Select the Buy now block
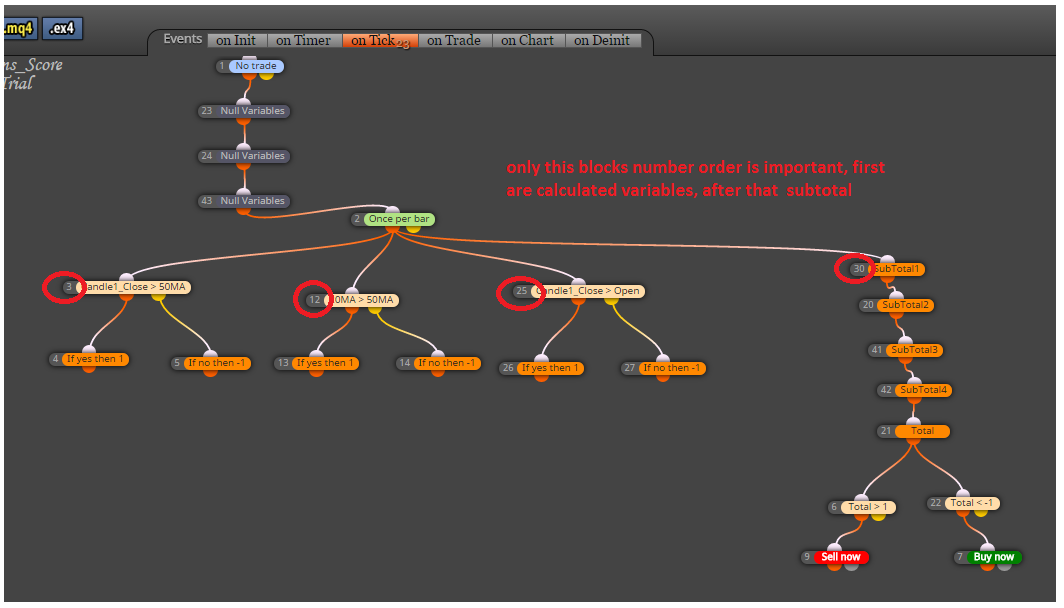Viewport: 1064px width, 608px height. pyautogui.click(x=994, y=557)
